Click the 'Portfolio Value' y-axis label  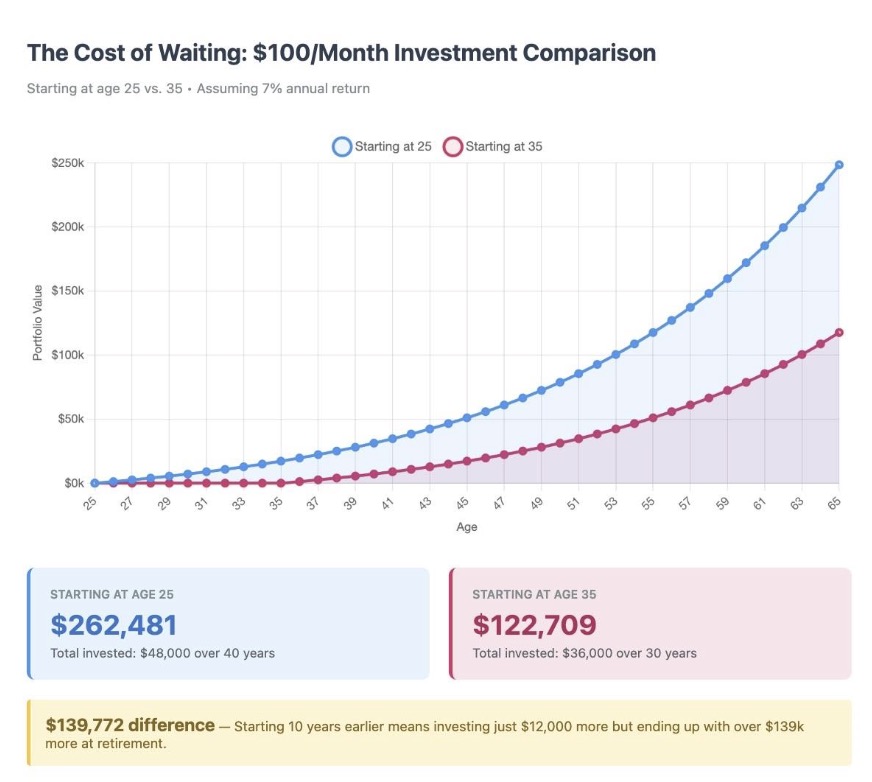pyautogui.click(x=37, y=322)
